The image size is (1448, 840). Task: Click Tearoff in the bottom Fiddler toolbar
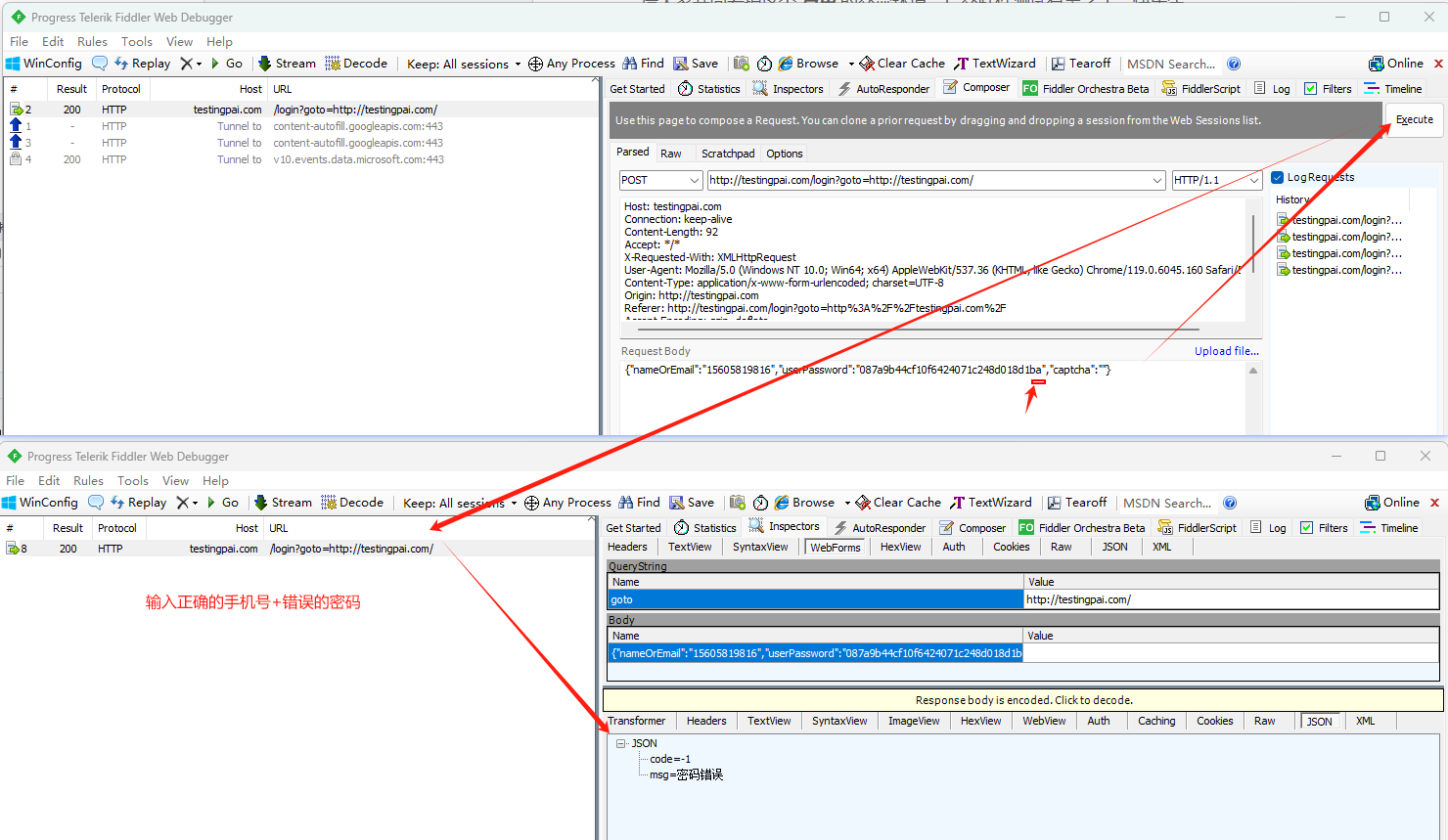[x=1077, y=503]
